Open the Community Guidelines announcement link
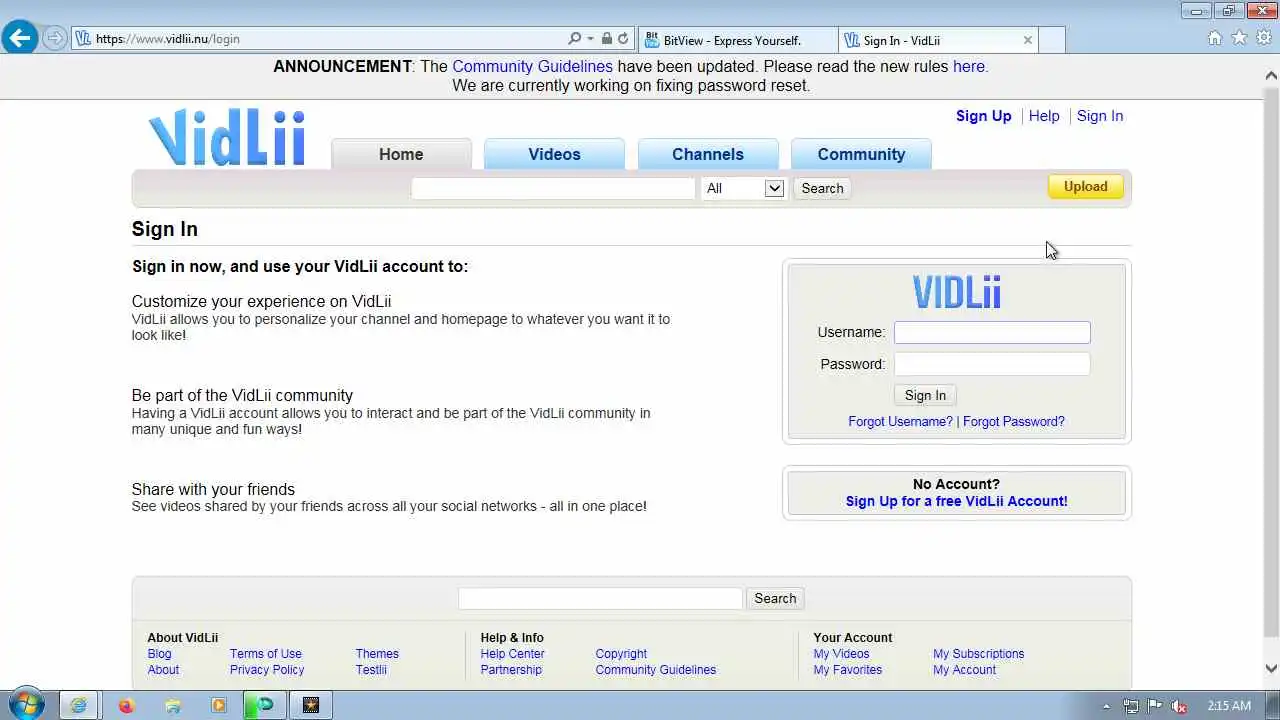Viewport: 1280px width, 720px height. click(532, 66)
